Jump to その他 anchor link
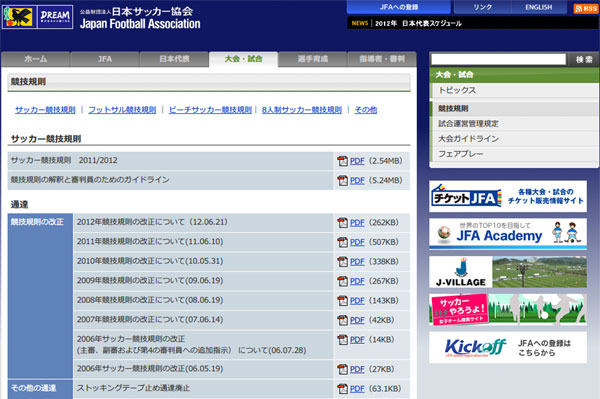Screen dimensions: 600x399 [x=365, y=110]
